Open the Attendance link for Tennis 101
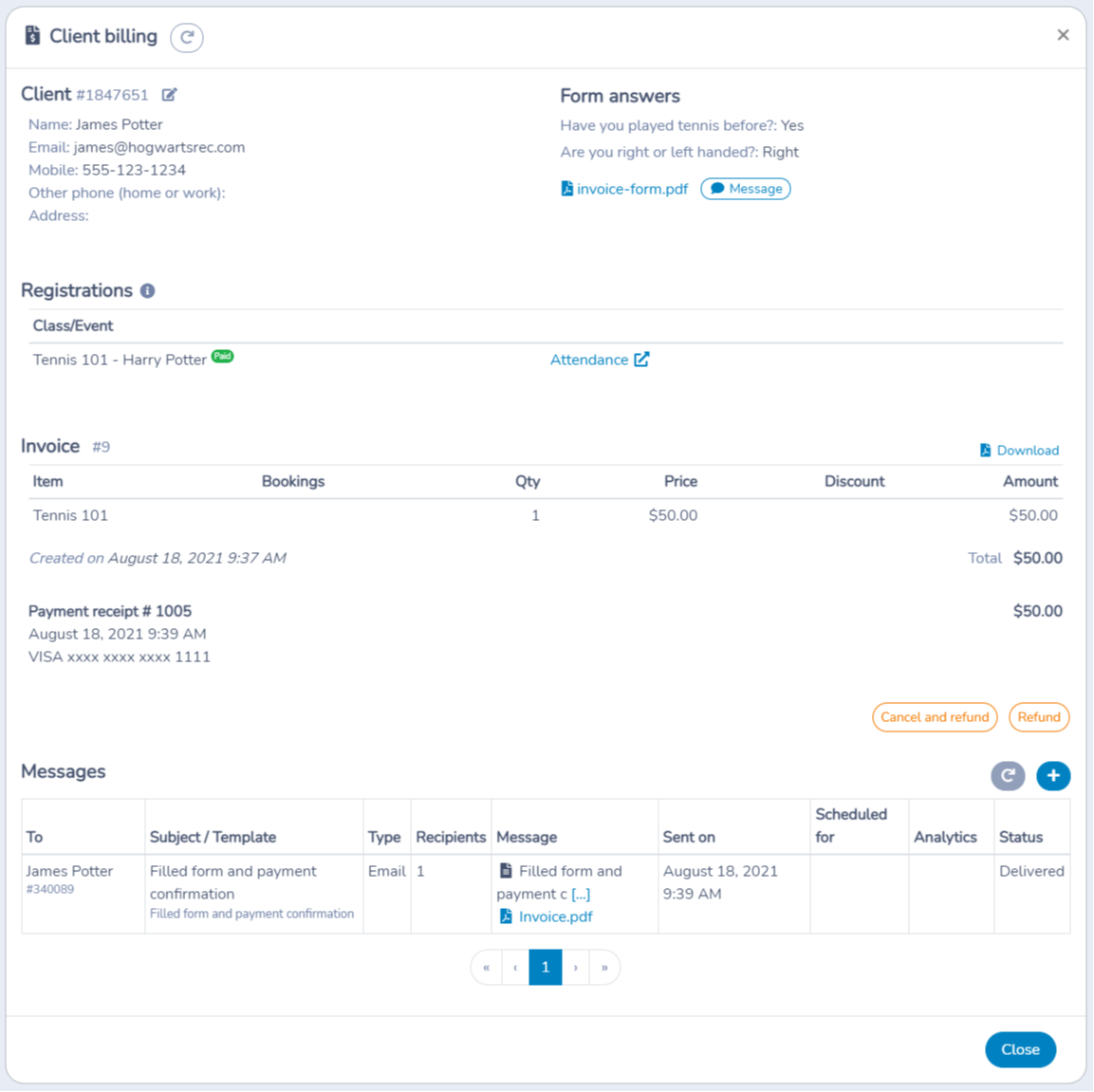1094x1092 pixels. (x=600, y=360)
